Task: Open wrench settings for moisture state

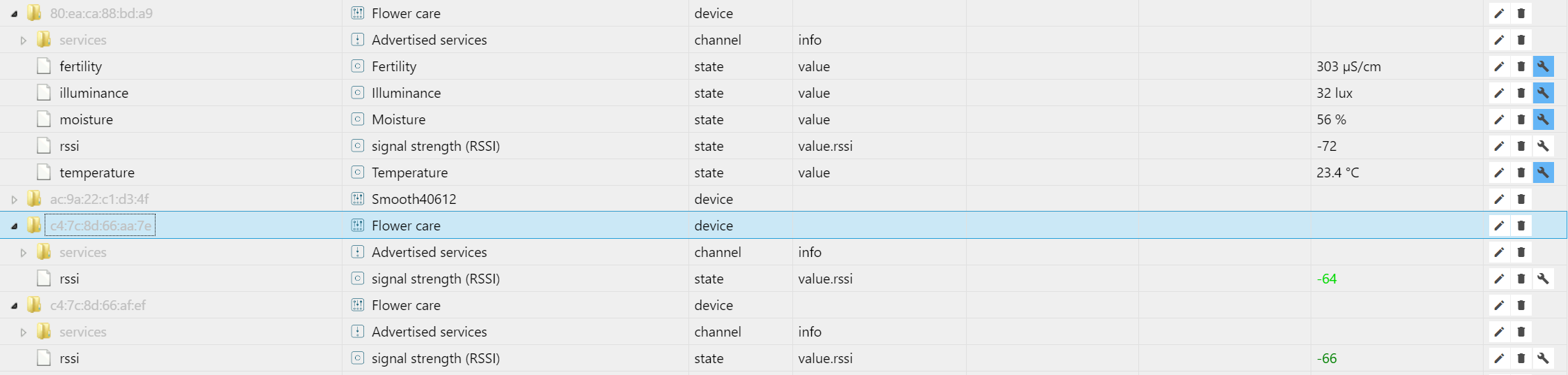Action: click(x=1543, y=119)
